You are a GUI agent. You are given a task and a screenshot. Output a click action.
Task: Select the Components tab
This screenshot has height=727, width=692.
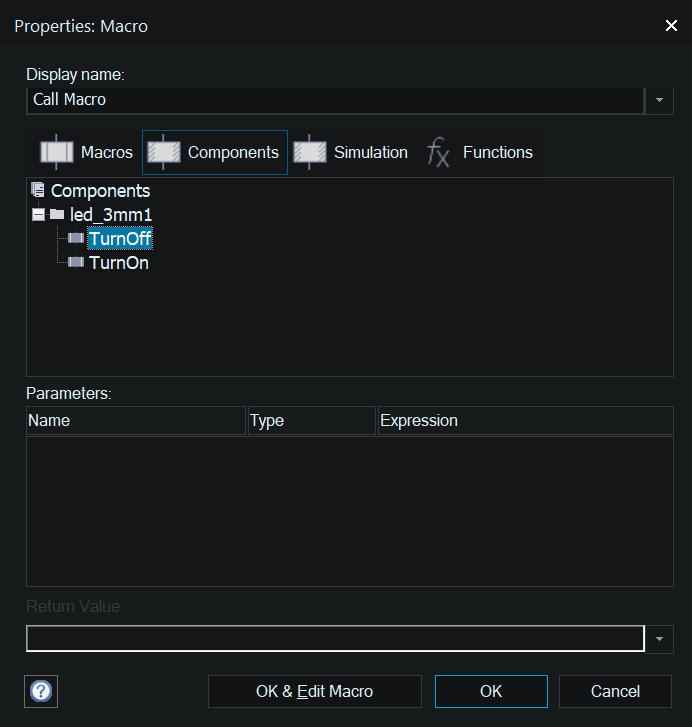click(x=214, y=153)
